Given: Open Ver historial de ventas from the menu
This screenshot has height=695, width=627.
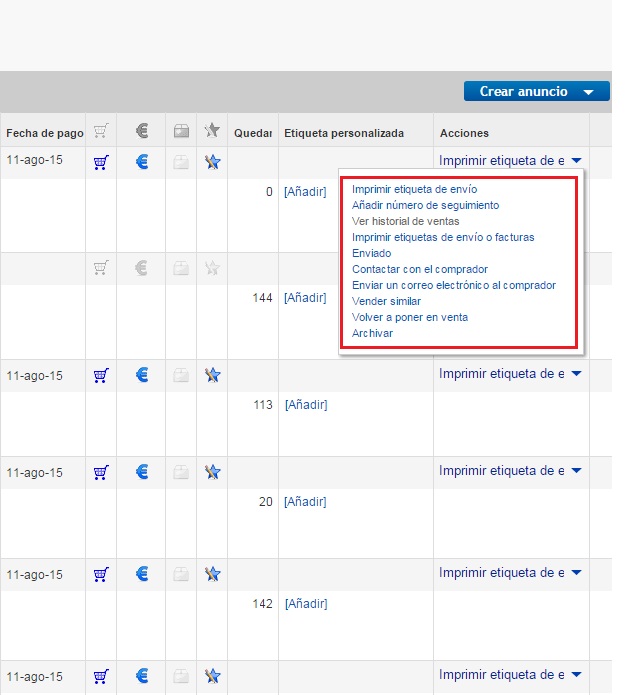Looking at the screenshot, I should tap(405, 221).
